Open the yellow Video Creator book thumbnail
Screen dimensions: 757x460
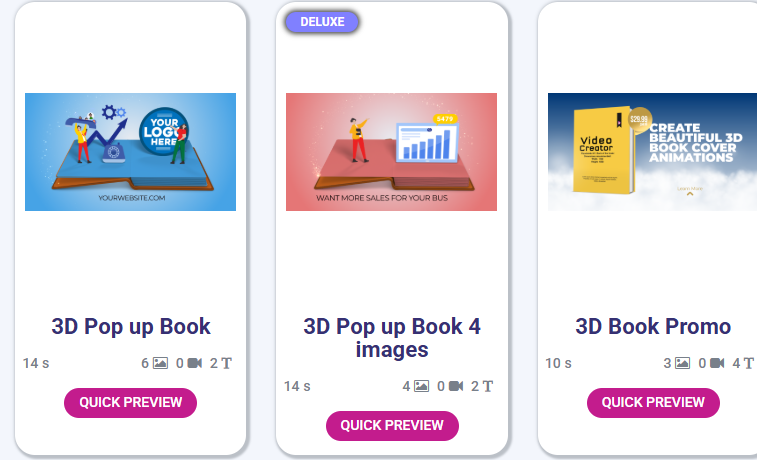652,152
